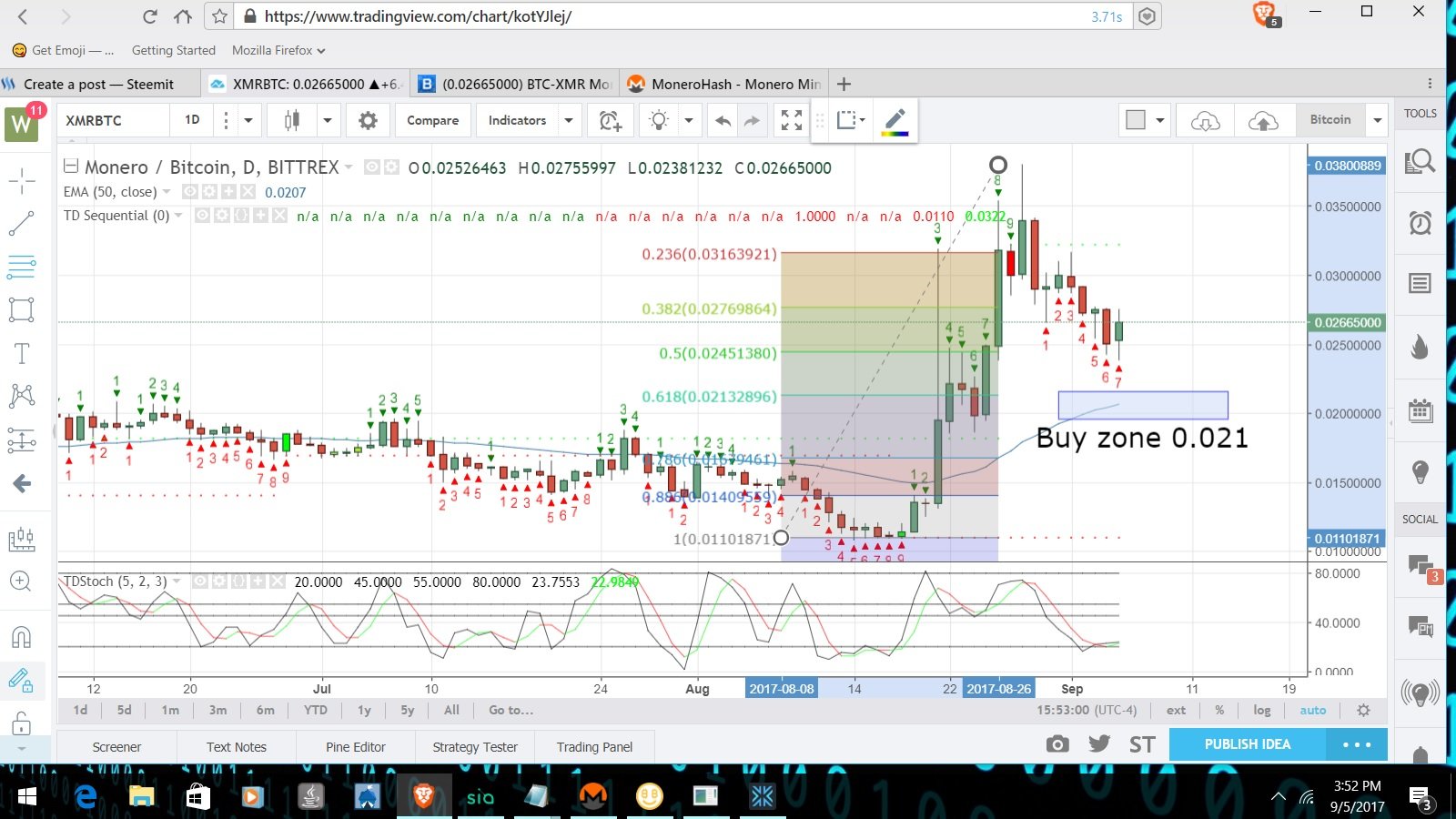Image resolution: width=1456 pixels, height=819 pixels.
Task: Open the Fibonacci/pitchfork lines tool
Action: click(22, 266)
